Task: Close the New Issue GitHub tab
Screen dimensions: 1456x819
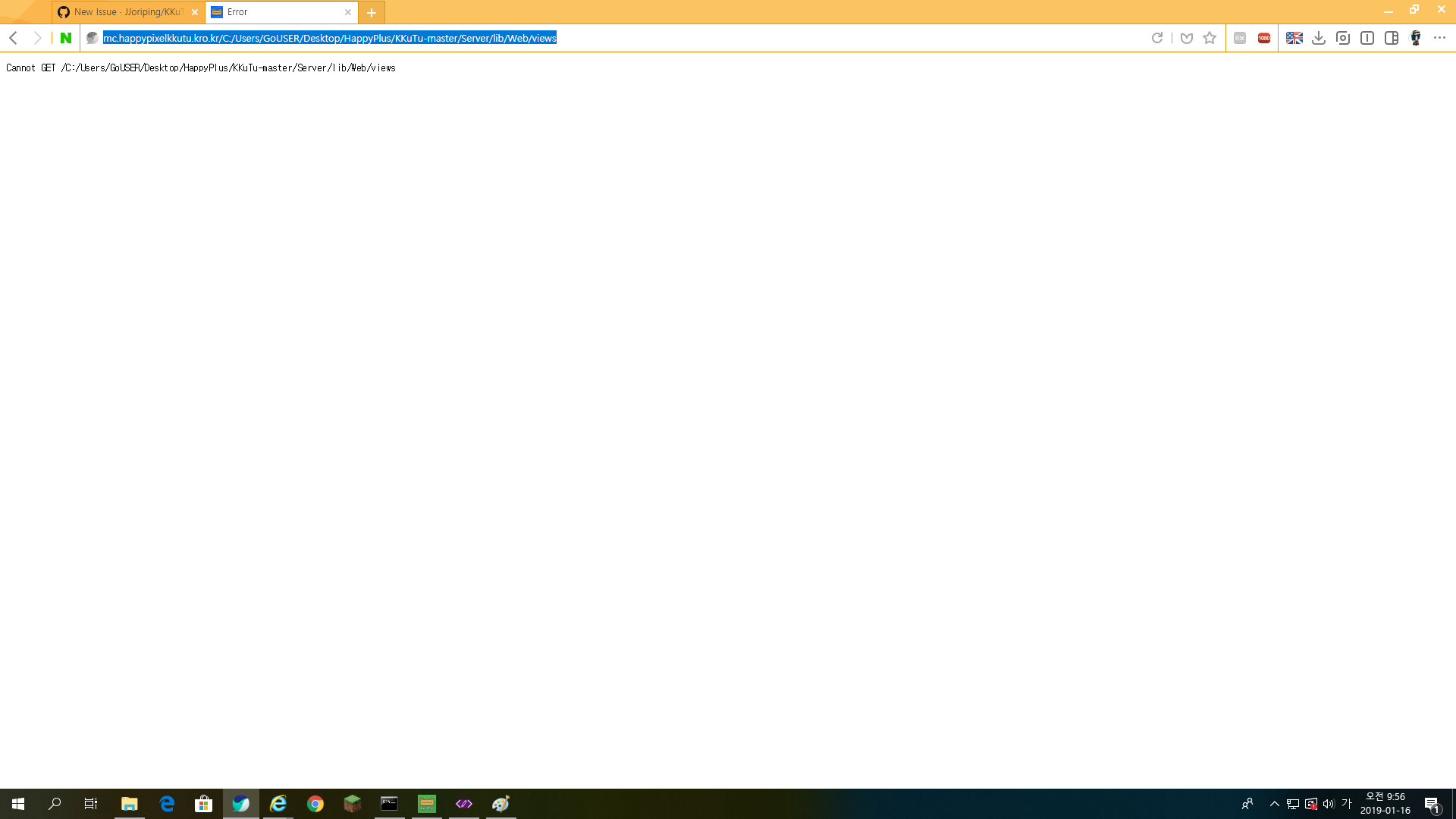Action: click(195, 12)
